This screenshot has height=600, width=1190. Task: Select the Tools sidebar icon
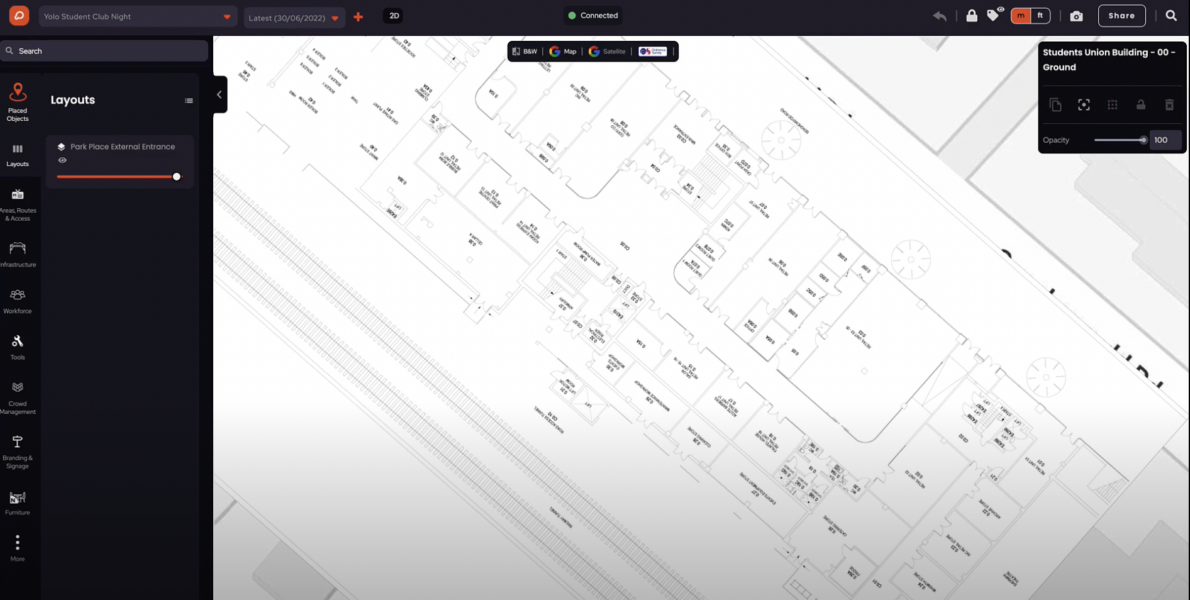tap(17, 347)
